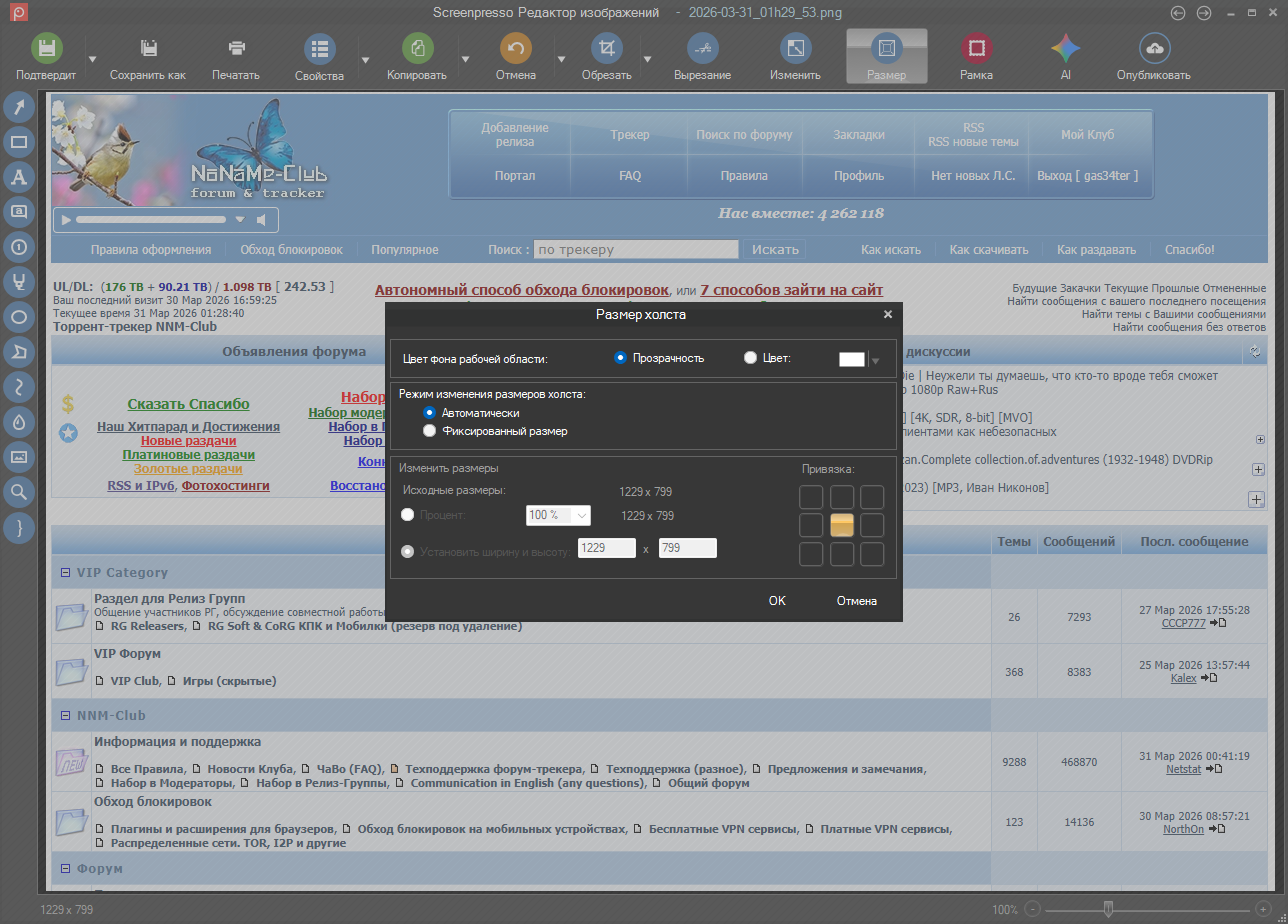Open the background color picker dropdown arrow
The width and height of the screenshot is (1288, 924).
coord(876,361)
